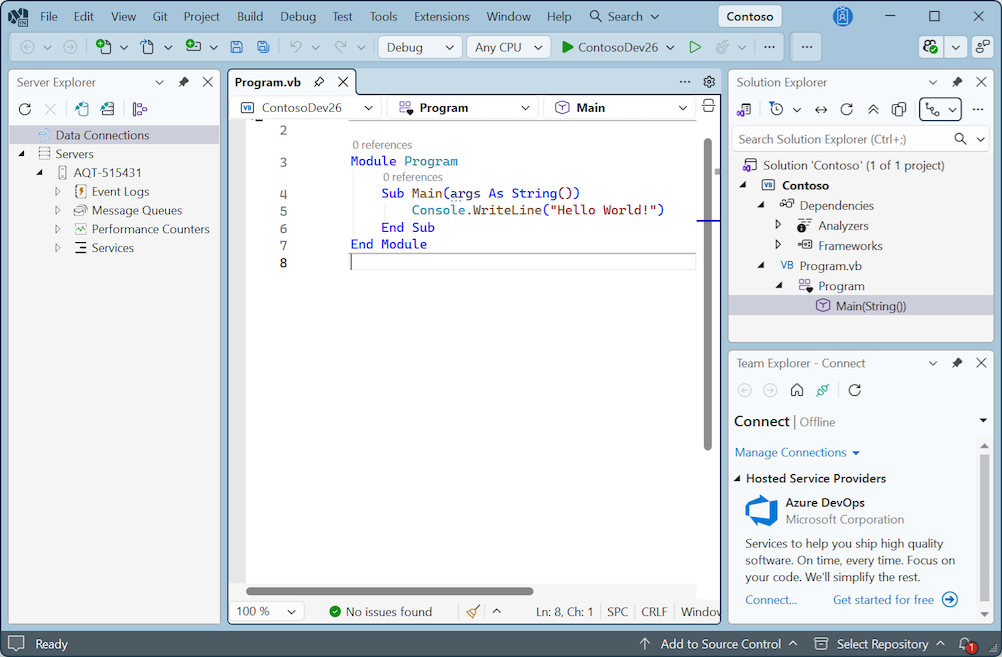Viewport: 1002px width, 657px height.
Task: Pin the Program.vb document tab
Action: pos(319,82)
